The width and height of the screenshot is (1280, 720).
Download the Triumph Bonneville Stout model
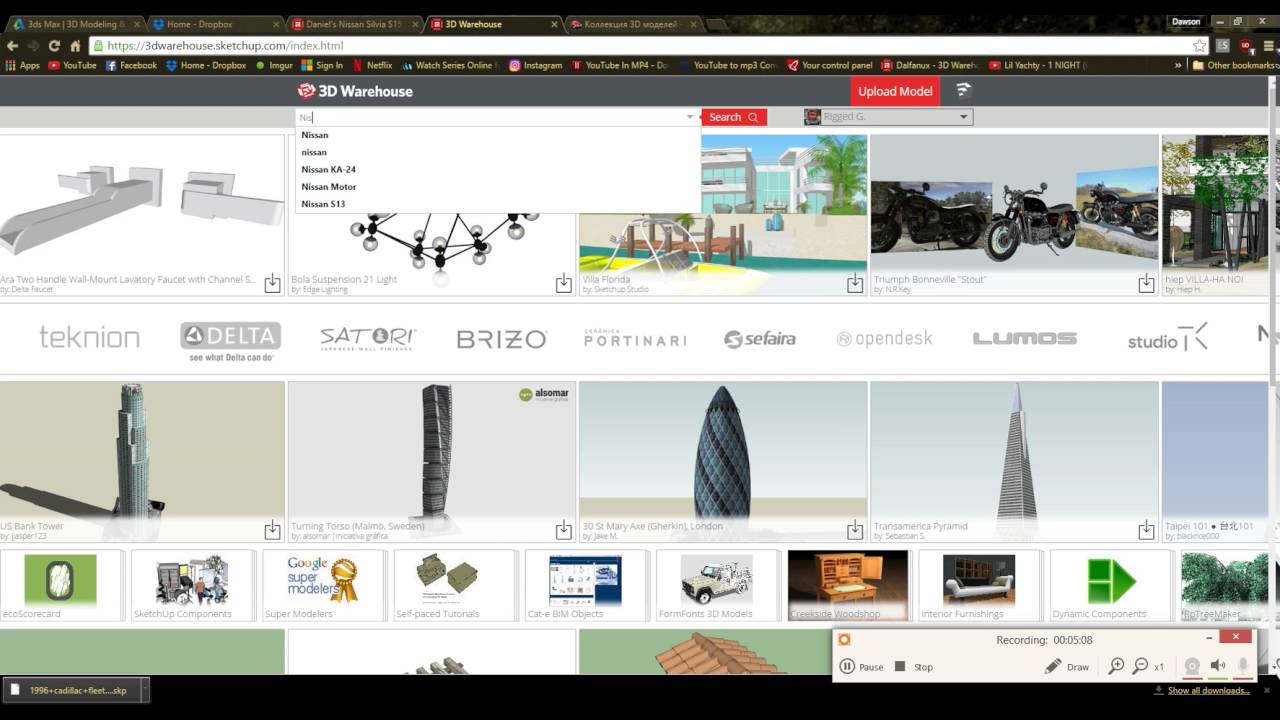(1146, 284)
